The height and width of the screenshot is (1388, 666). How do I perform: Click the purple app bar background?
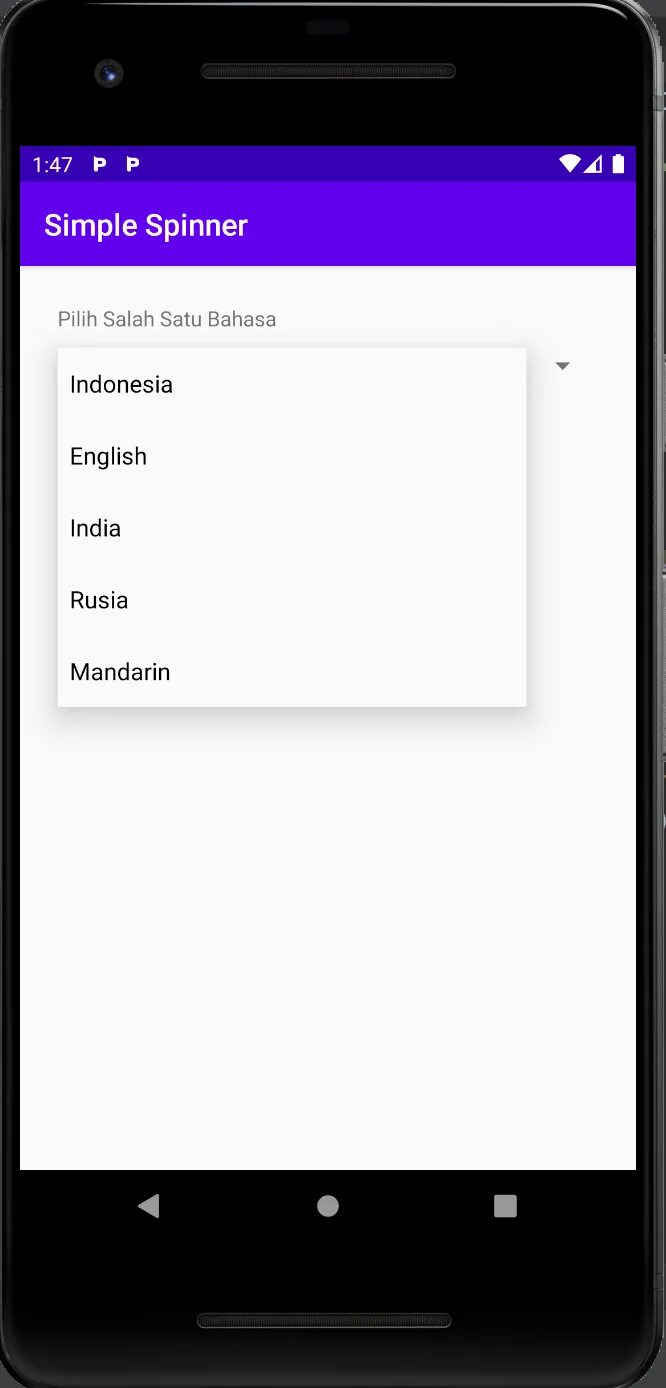pos(440,224)
